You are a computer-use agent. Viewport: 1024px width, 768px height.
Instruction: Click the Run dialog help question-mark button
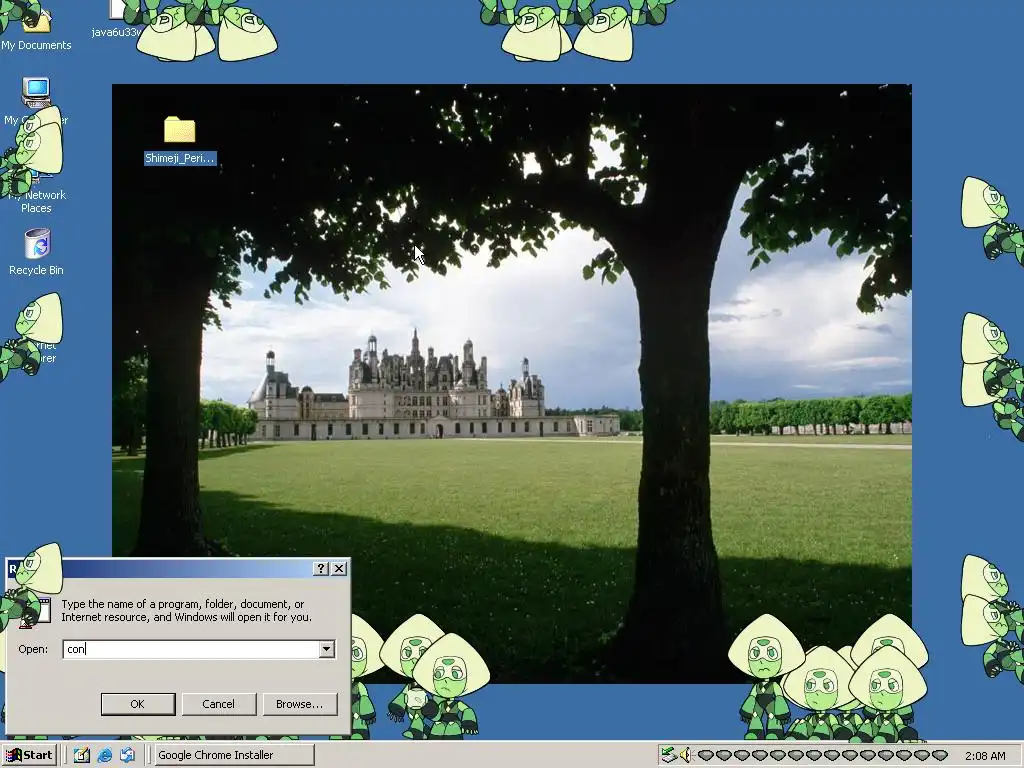click(x=321, y=569)
